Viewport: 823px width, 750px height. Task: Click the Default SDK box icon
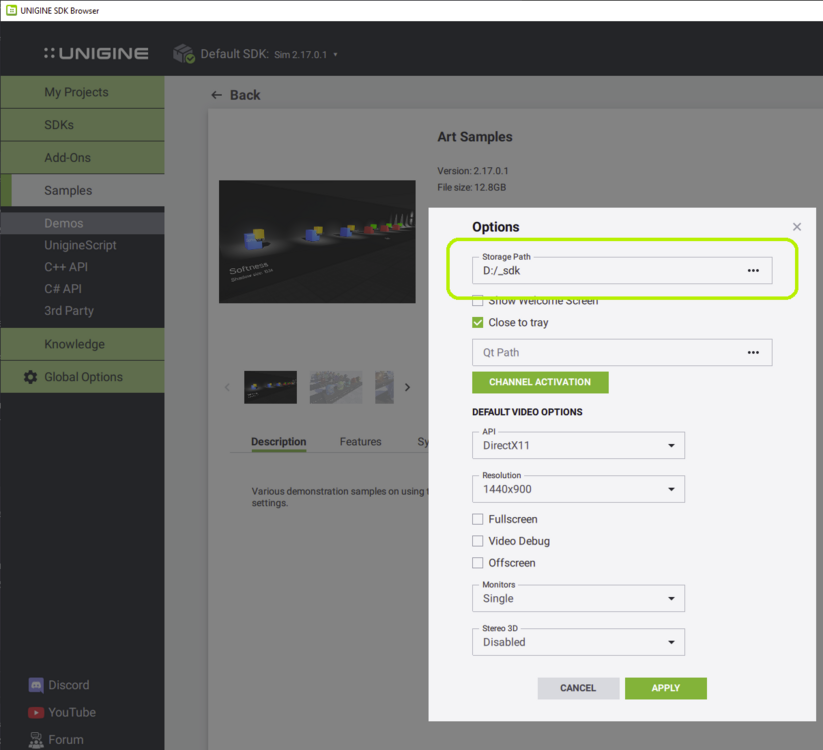point(183,54)
